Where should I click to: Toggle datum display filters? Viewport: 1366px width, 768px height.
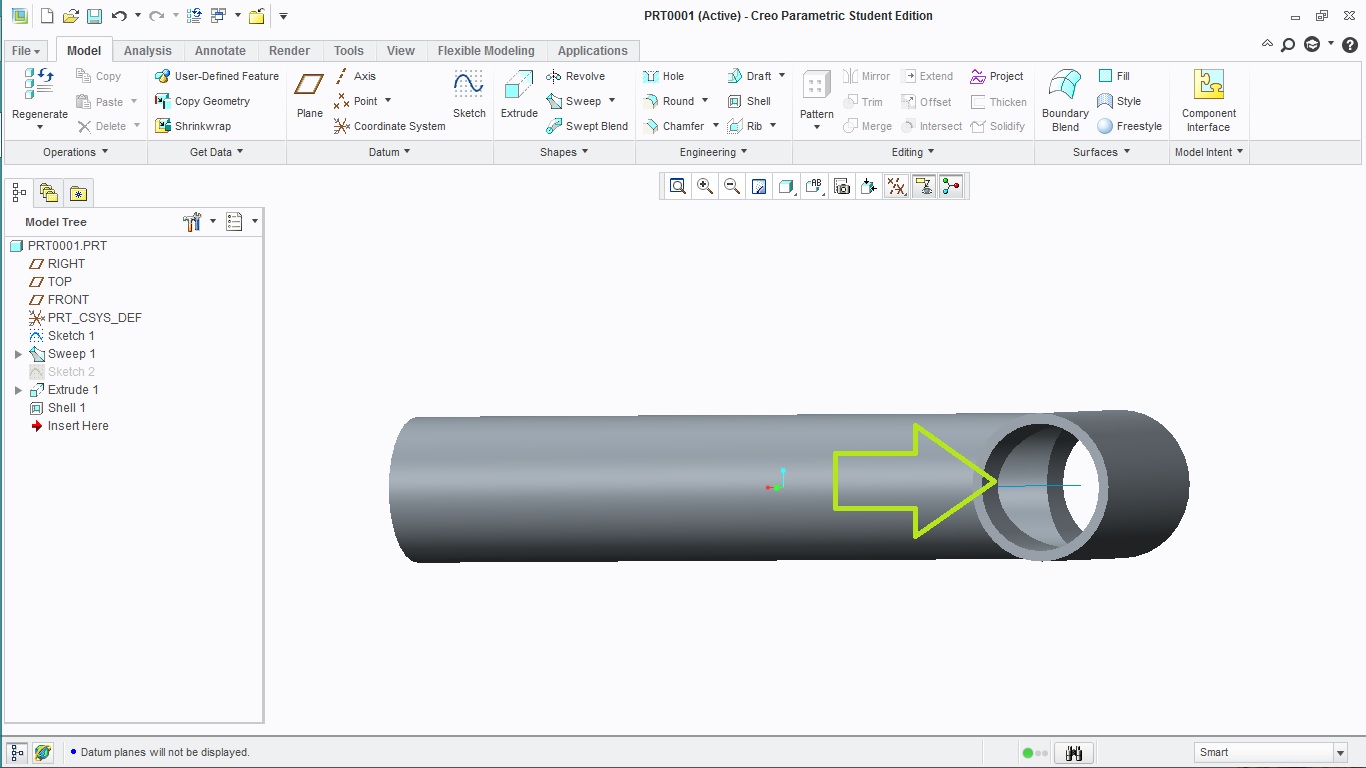[x=897, y=186]
